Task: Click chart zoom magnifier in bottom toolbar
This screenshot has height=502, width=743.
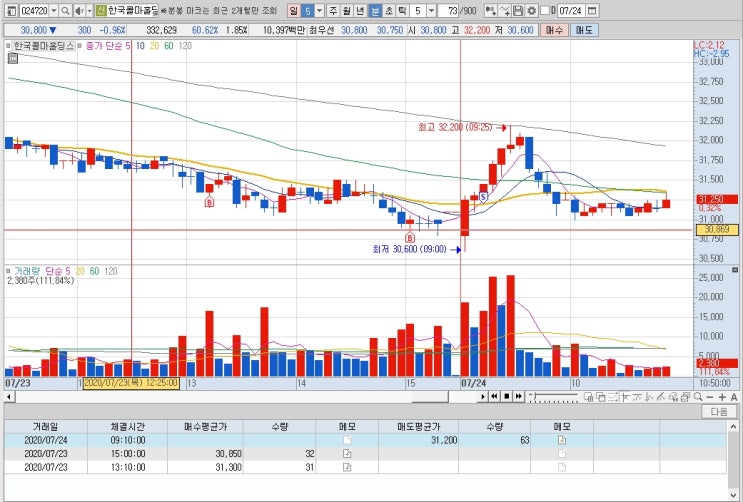Action: tap(698, 397)
